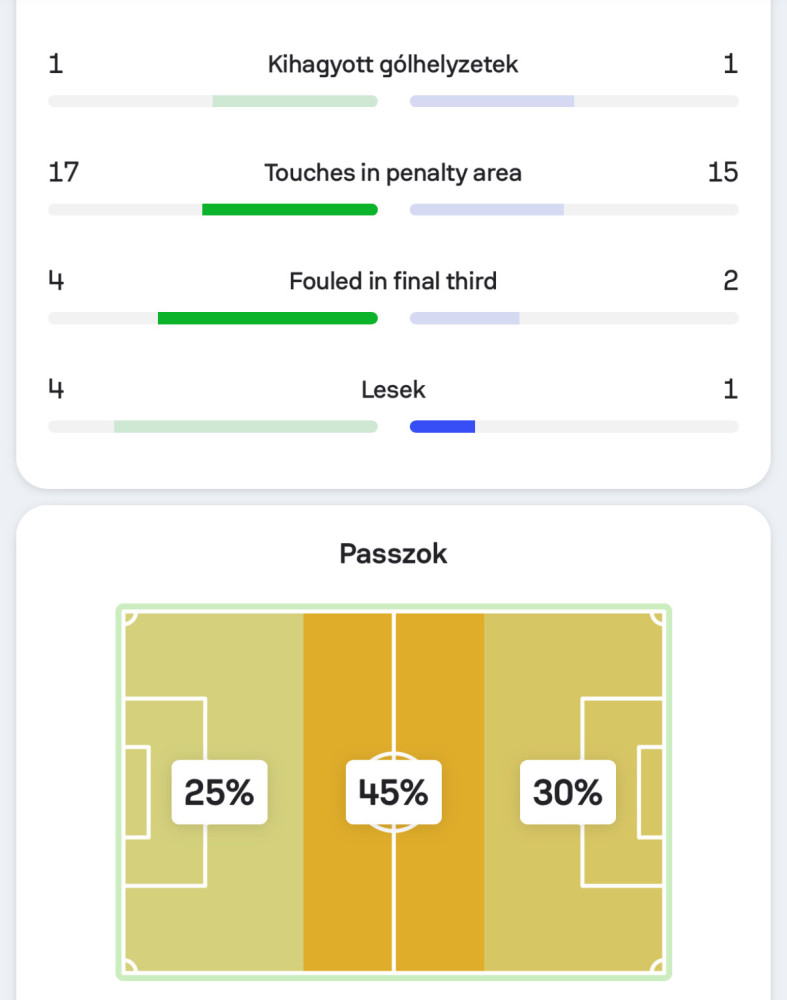Click the right penalty box on pitch
This screenshot has width=787, height=1000.
coord(622,792)
